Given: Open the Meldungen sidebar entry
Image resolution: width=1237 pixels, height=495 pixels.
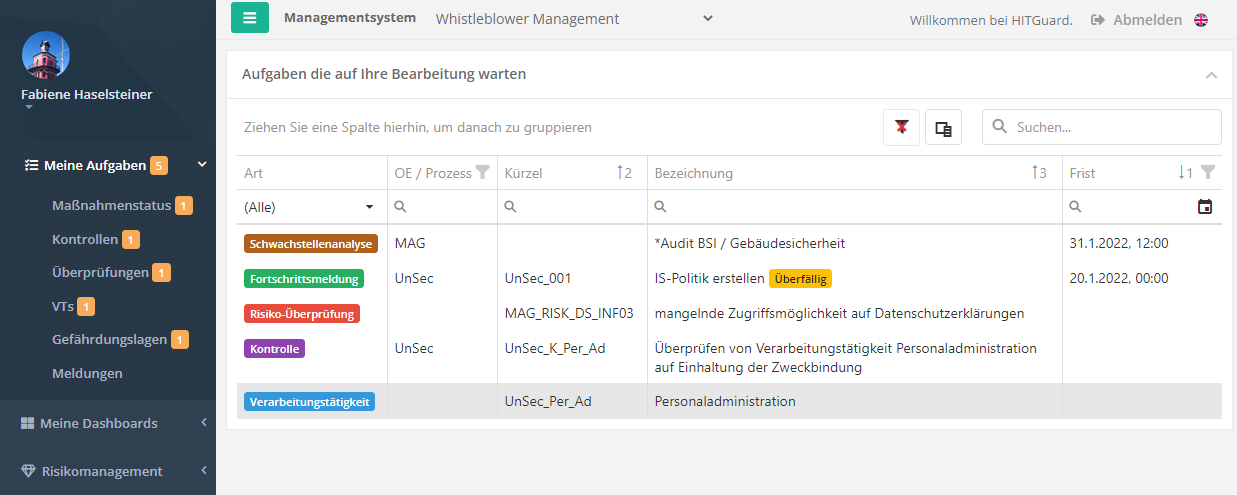Looking at the screenshot, I should (87, 373).
